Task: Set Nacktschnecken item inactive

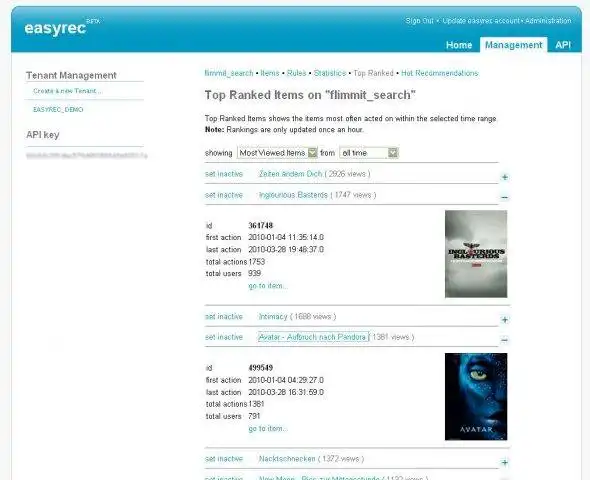Action: 224,459
